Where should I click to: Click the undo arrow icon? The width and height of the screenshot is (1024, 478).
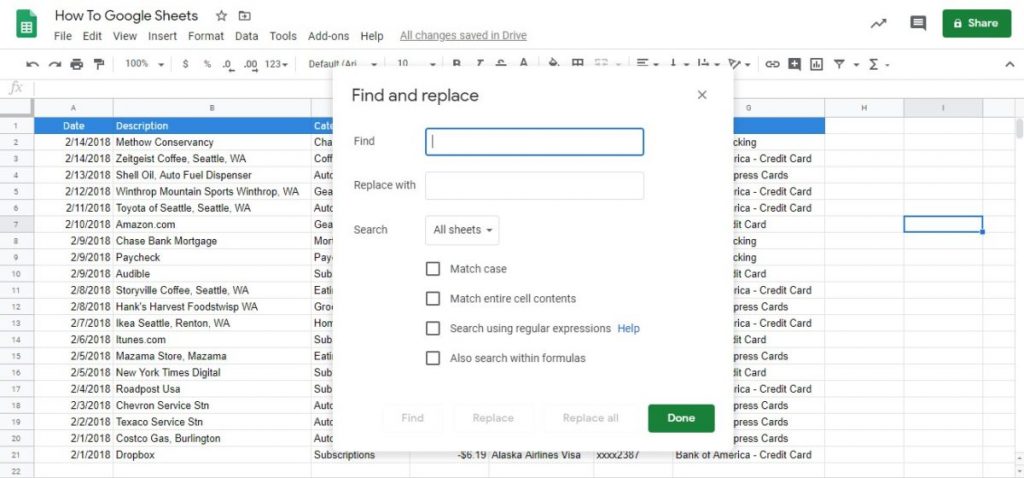point(33,64)
